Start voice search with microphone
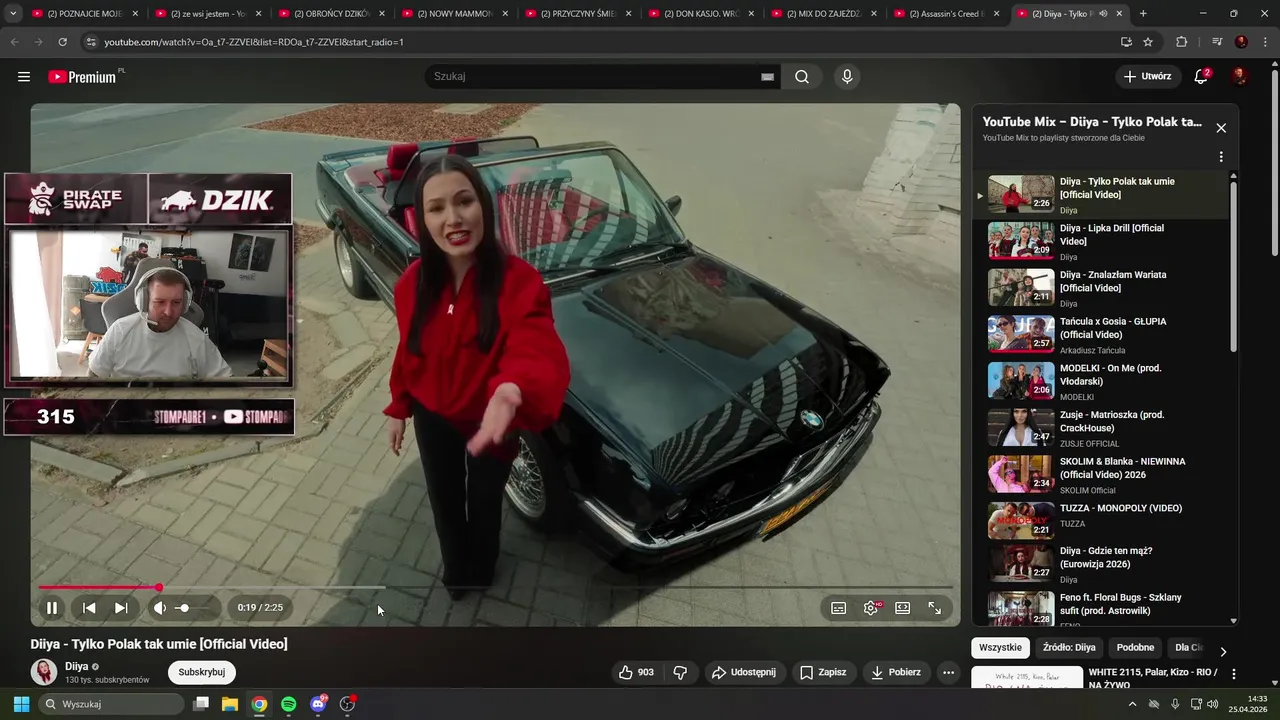Screen dimensions: 1280x720 (x=847, y=76)
